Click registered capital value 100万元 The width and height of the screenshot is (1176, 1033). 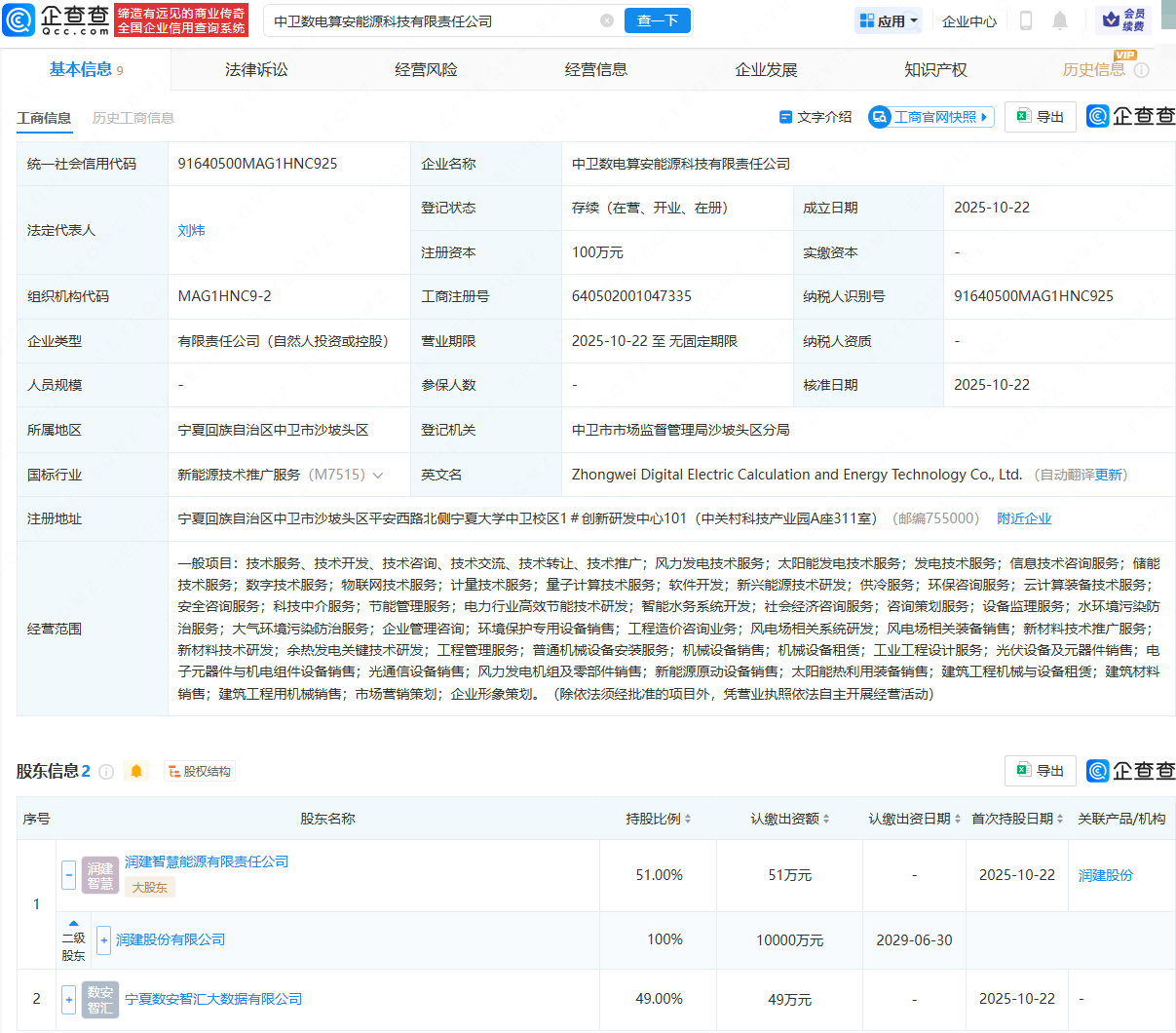click(597, 252)
